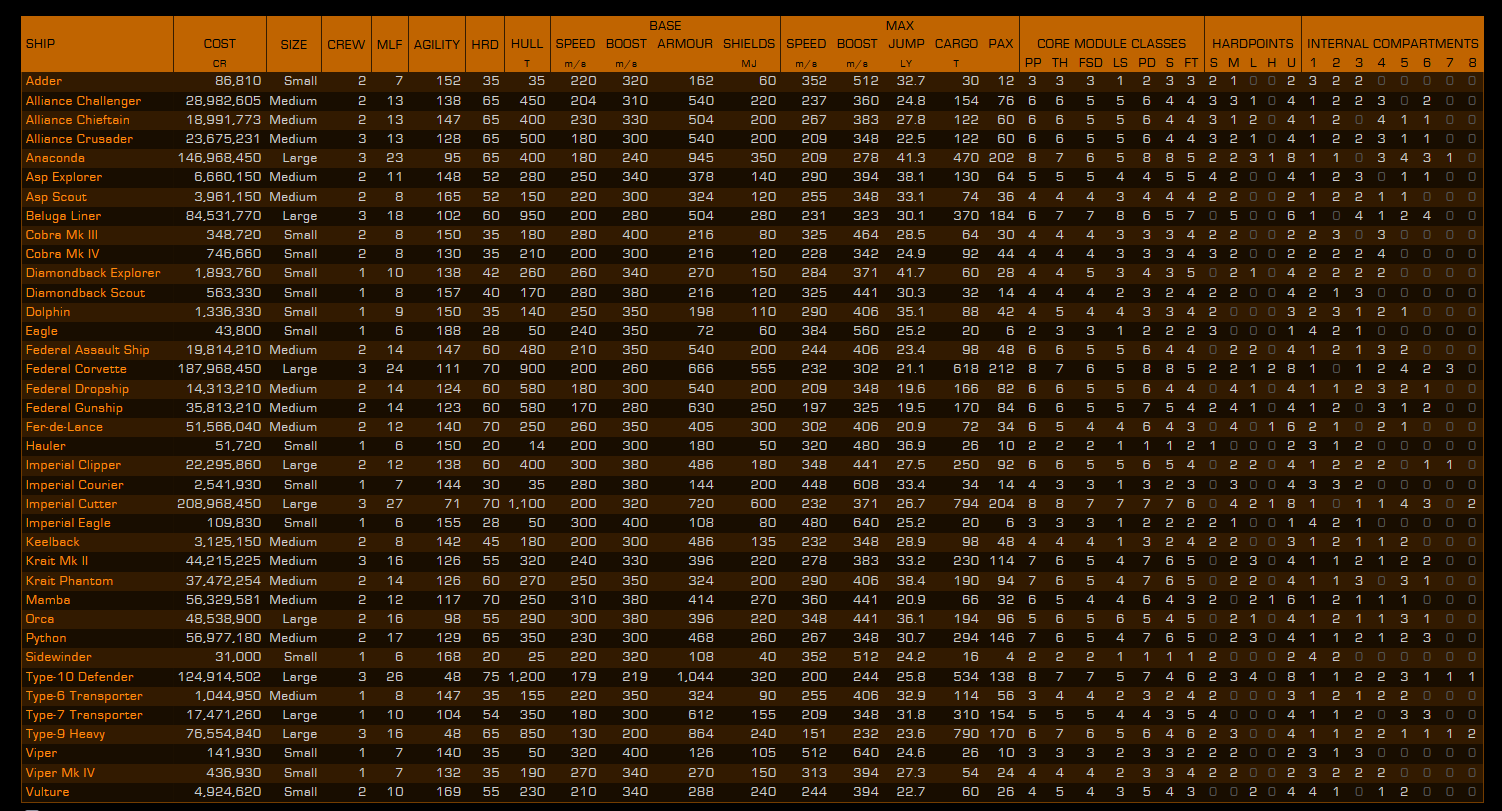Click the TH core module header
This screenshot has height=811, width=1502.
tap(1061, 63)
